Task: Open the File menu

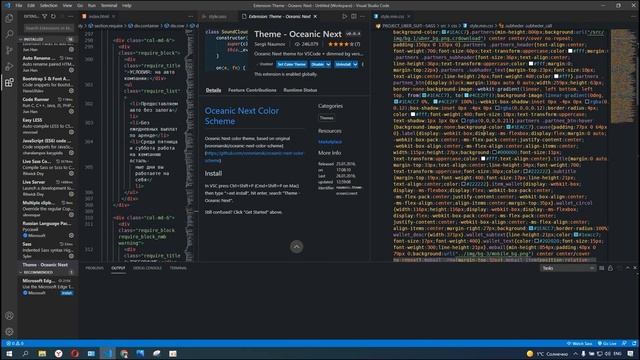Action: (19, 6)
